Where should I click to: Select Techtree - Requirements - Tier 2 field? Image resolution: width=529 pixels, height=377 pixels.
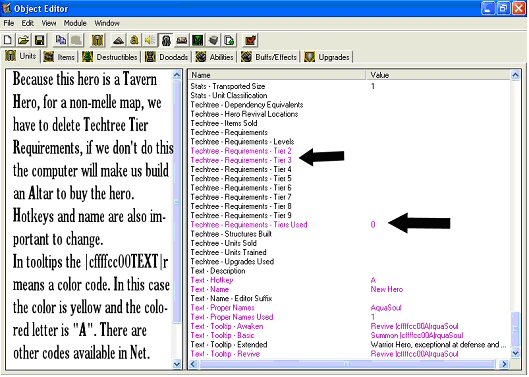pos(350,151)
